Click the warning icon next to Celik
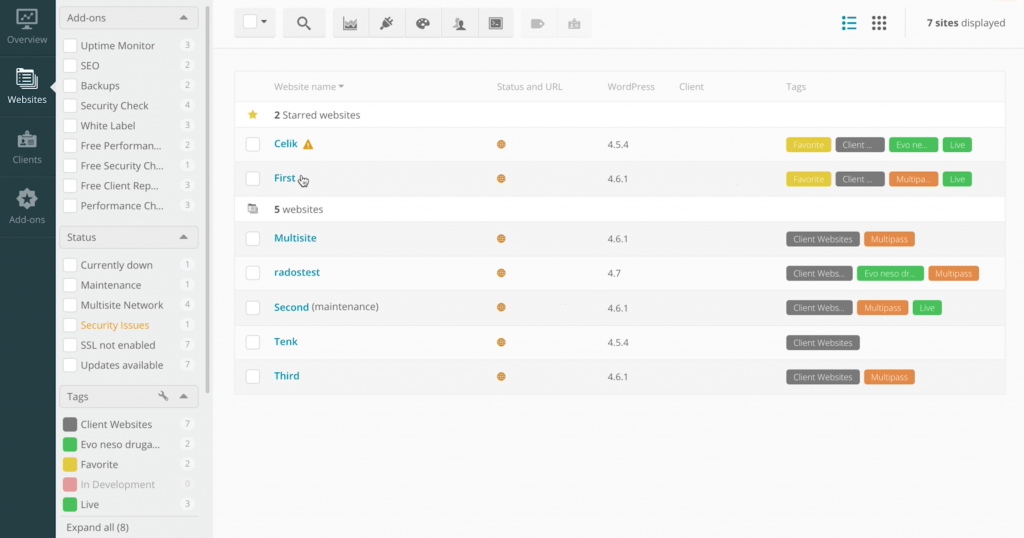1024x538 pixels. pos(308,144)
